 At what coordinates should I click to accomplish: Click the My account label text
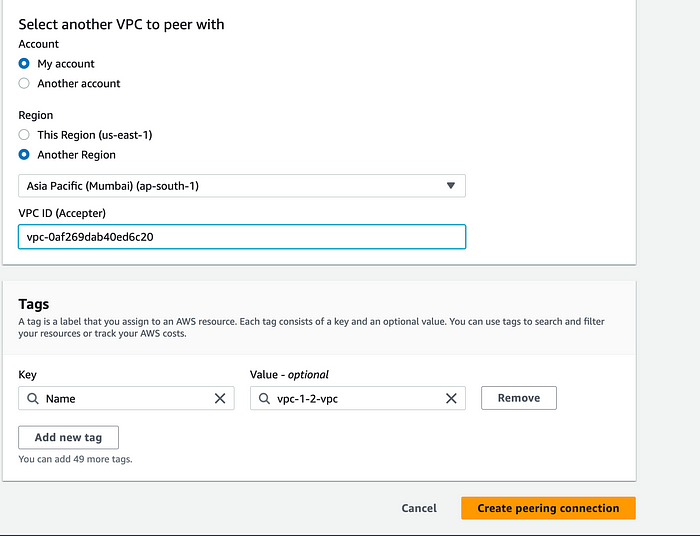(66, 64)
